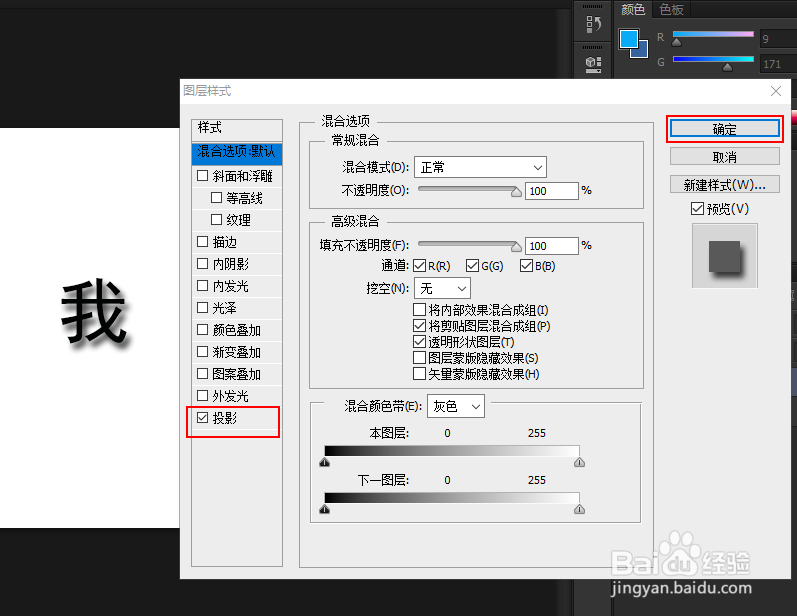Check 图层蒙版隐藏效果(S)
The image size is (797, 616).
(419, 358)
